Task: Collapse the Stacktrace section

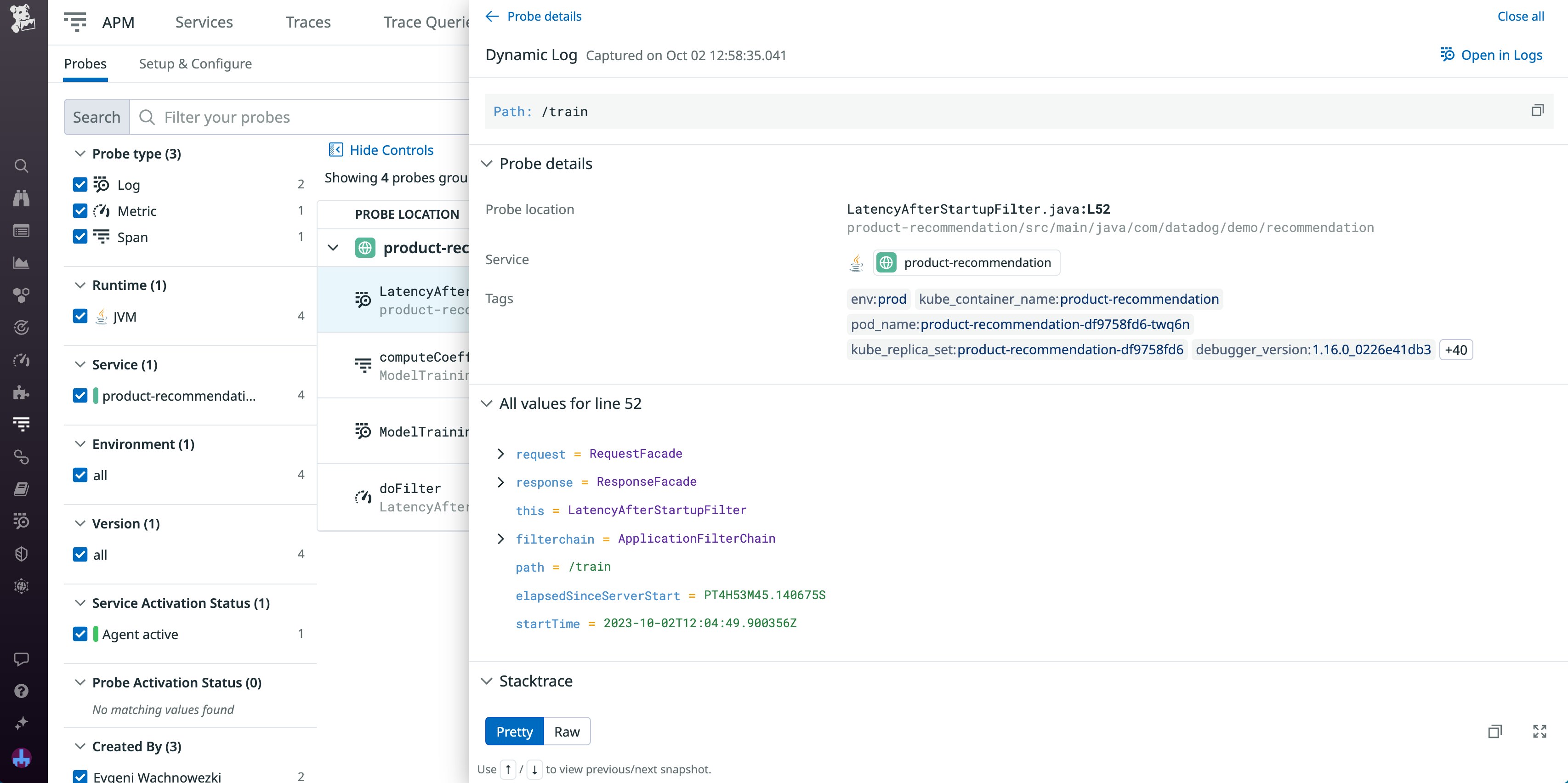Action: pyautogui.click(x=486, y=681)
